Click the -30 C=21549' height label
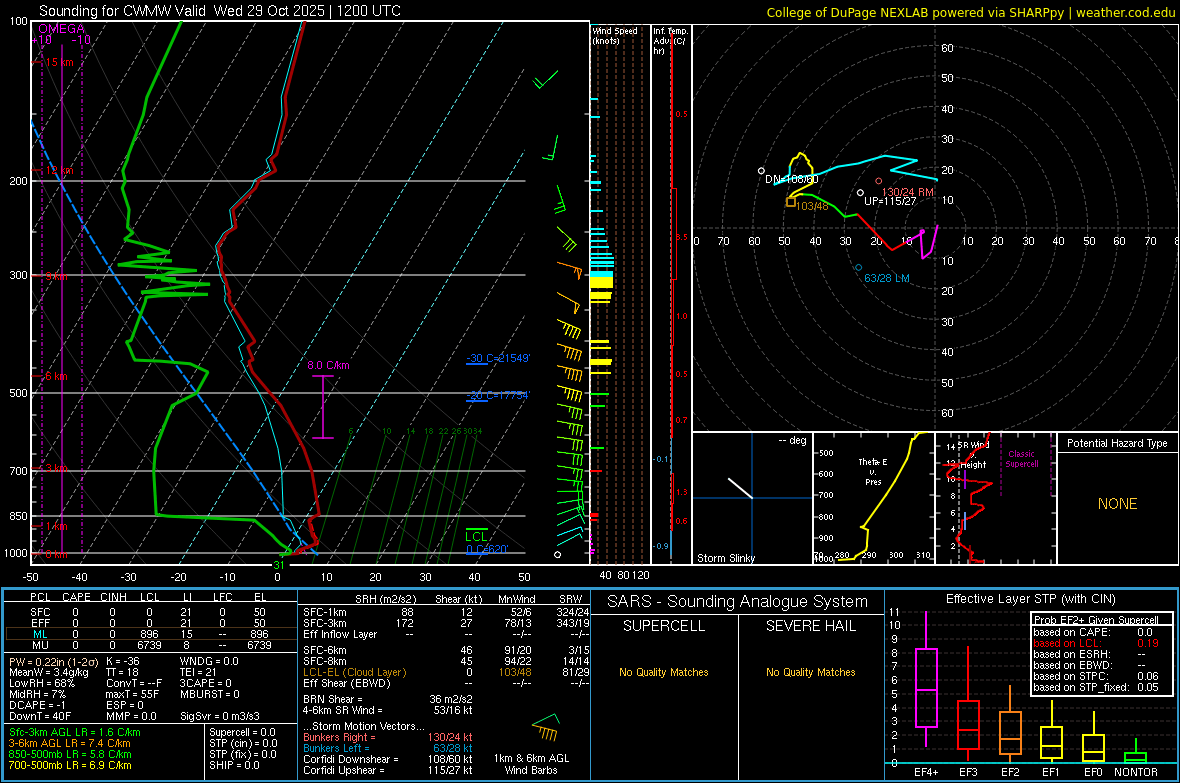 (x=498, y=358)
